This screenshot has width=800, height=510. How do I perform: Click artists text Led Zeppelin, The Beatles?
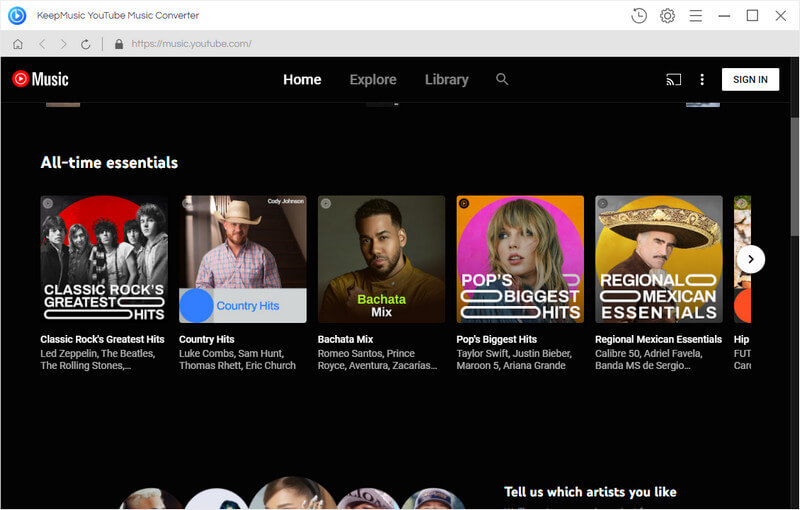[97, 360]
